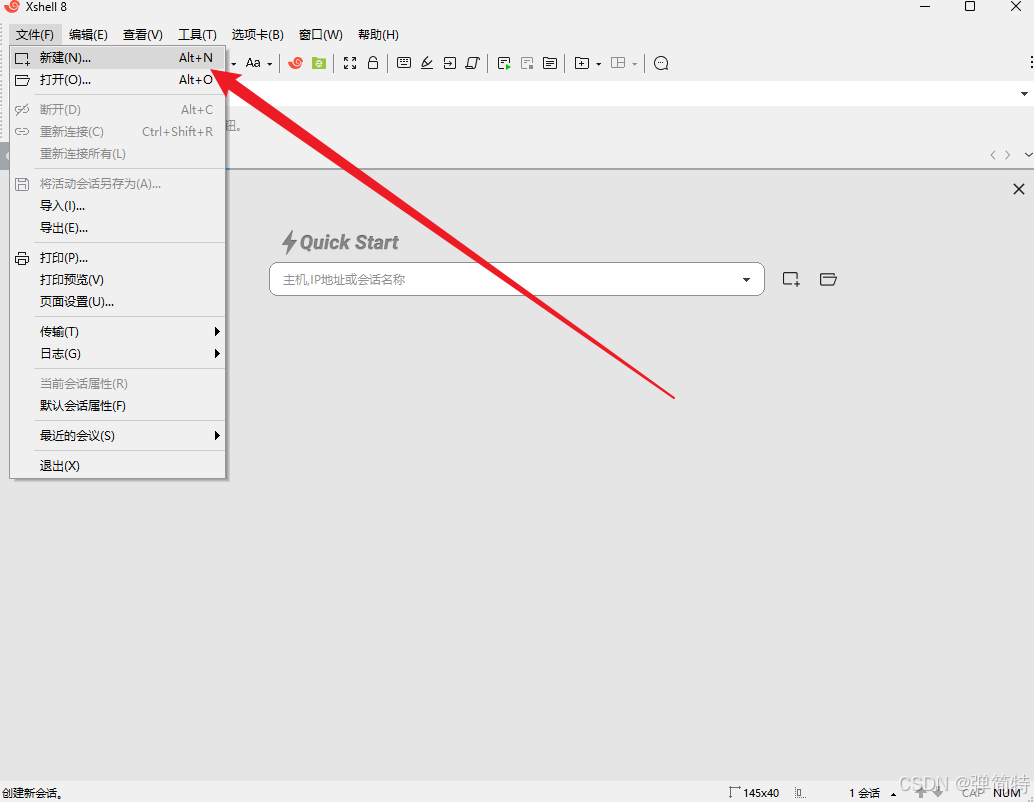Image resolution: width=1034 pixels, height=802 pixels.
Task: Open the dropdown arrow beside Aa font
Action: coord(270,64)
